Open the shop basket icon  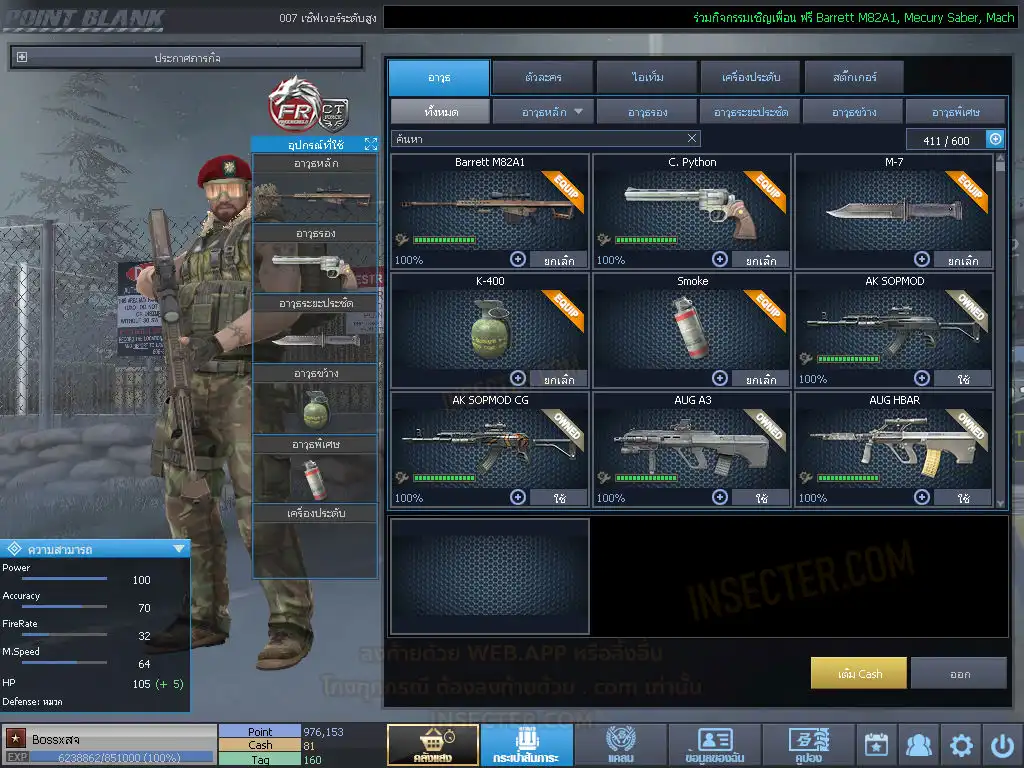tap(432, 745)
